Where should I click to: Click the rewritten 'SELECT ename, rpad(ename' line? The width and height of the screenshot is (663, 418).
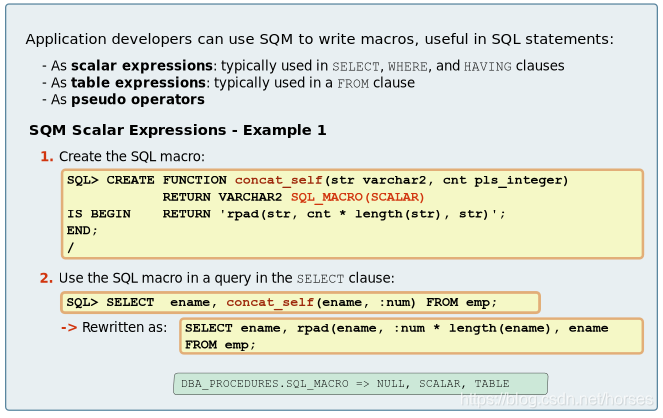click(397, 328)
